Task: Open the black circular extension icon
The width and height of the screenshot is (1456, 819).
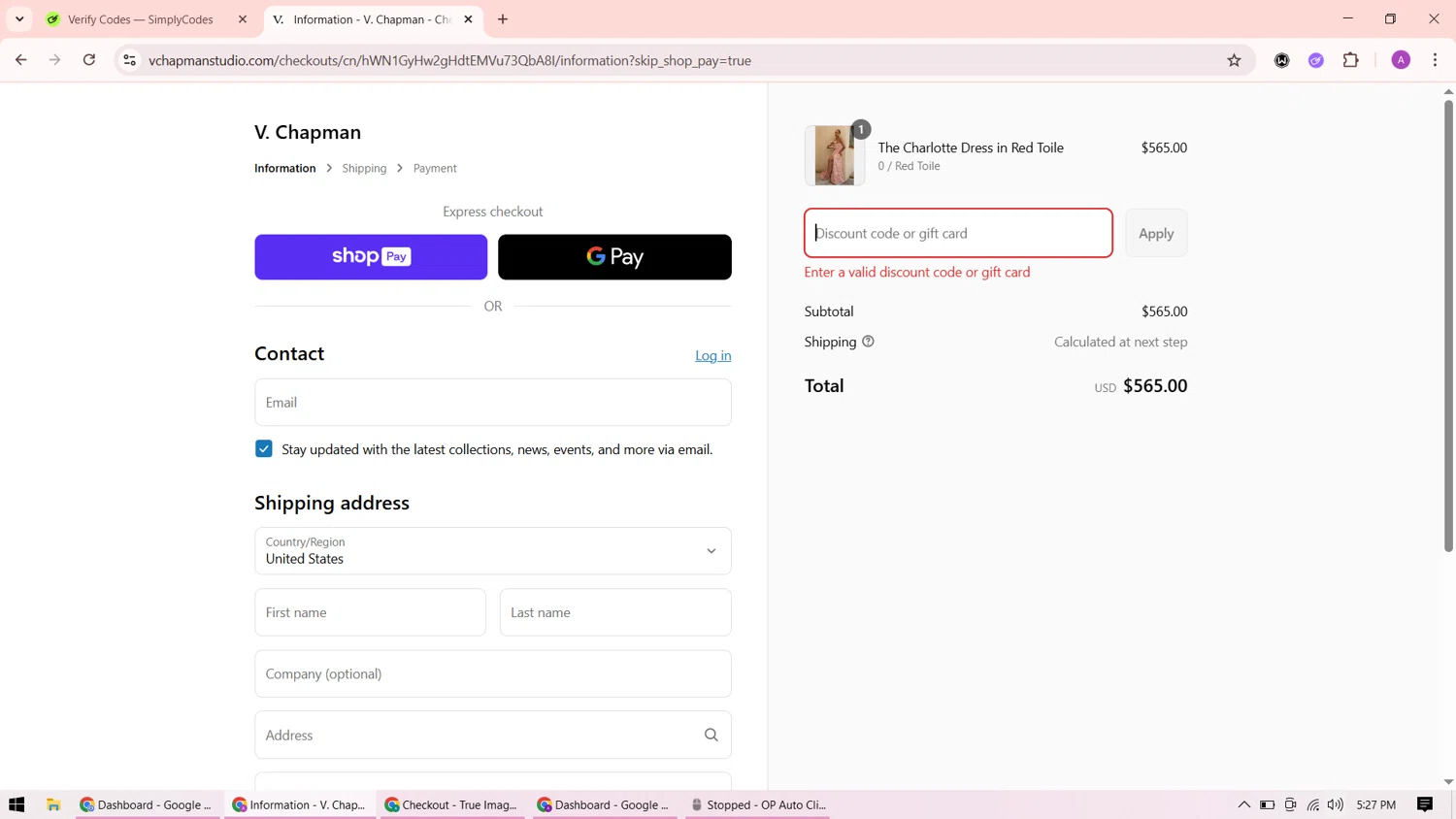Action: (1281, 60)
